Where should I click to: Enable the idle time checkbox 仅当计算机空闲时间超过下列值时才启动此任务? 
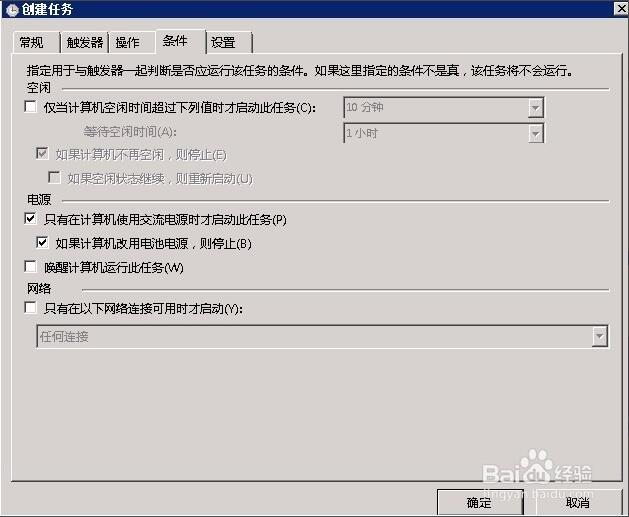(30, 107)
